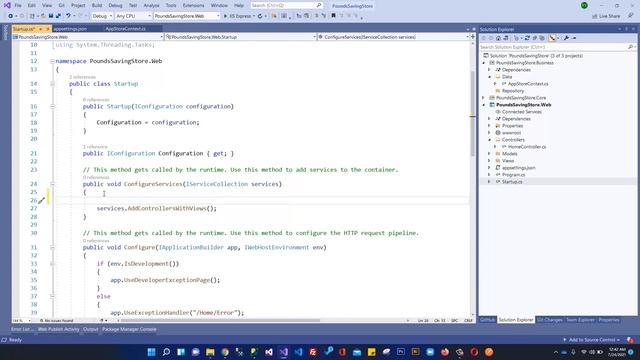Switch to the appsettings.json tab
The height and width of the screenshot is (360, 640).
tap(70, 29)
